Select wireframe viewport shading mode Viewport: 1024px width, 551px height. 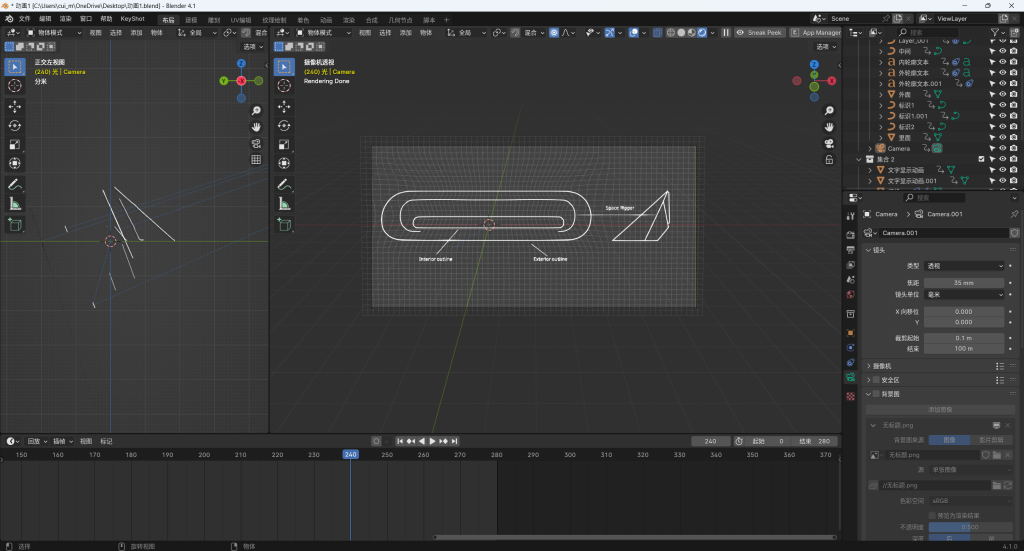point(671,33)
